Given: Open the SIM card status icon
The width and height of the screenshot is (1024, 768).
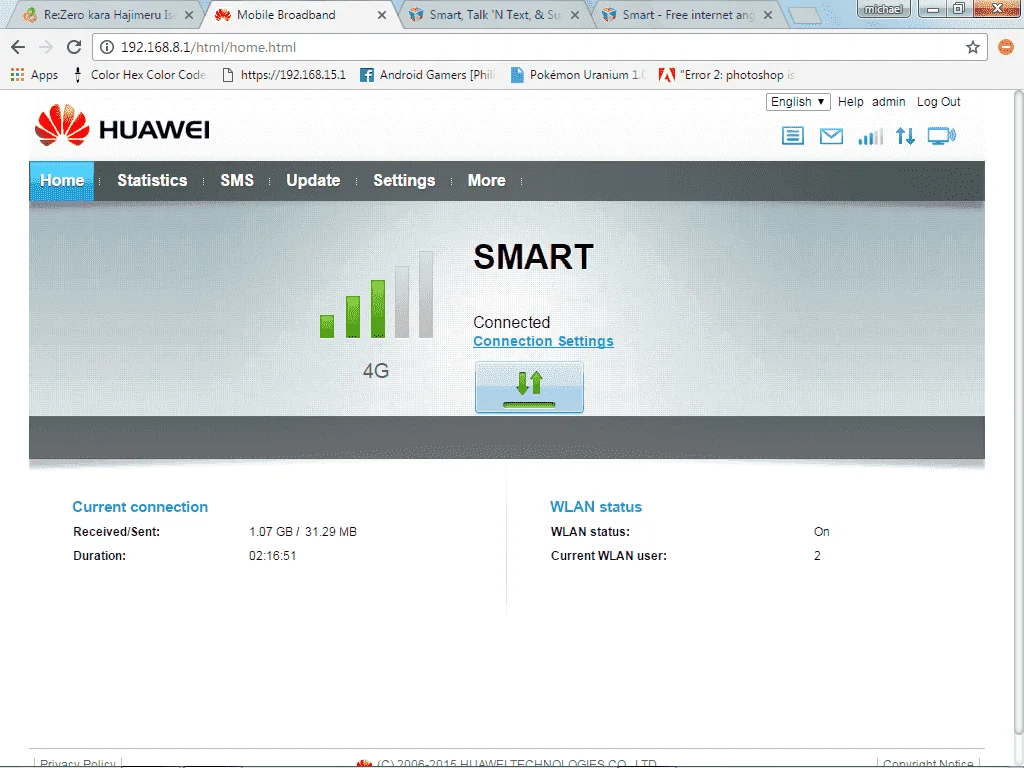Looking at the screenshot, I should 793,136.
